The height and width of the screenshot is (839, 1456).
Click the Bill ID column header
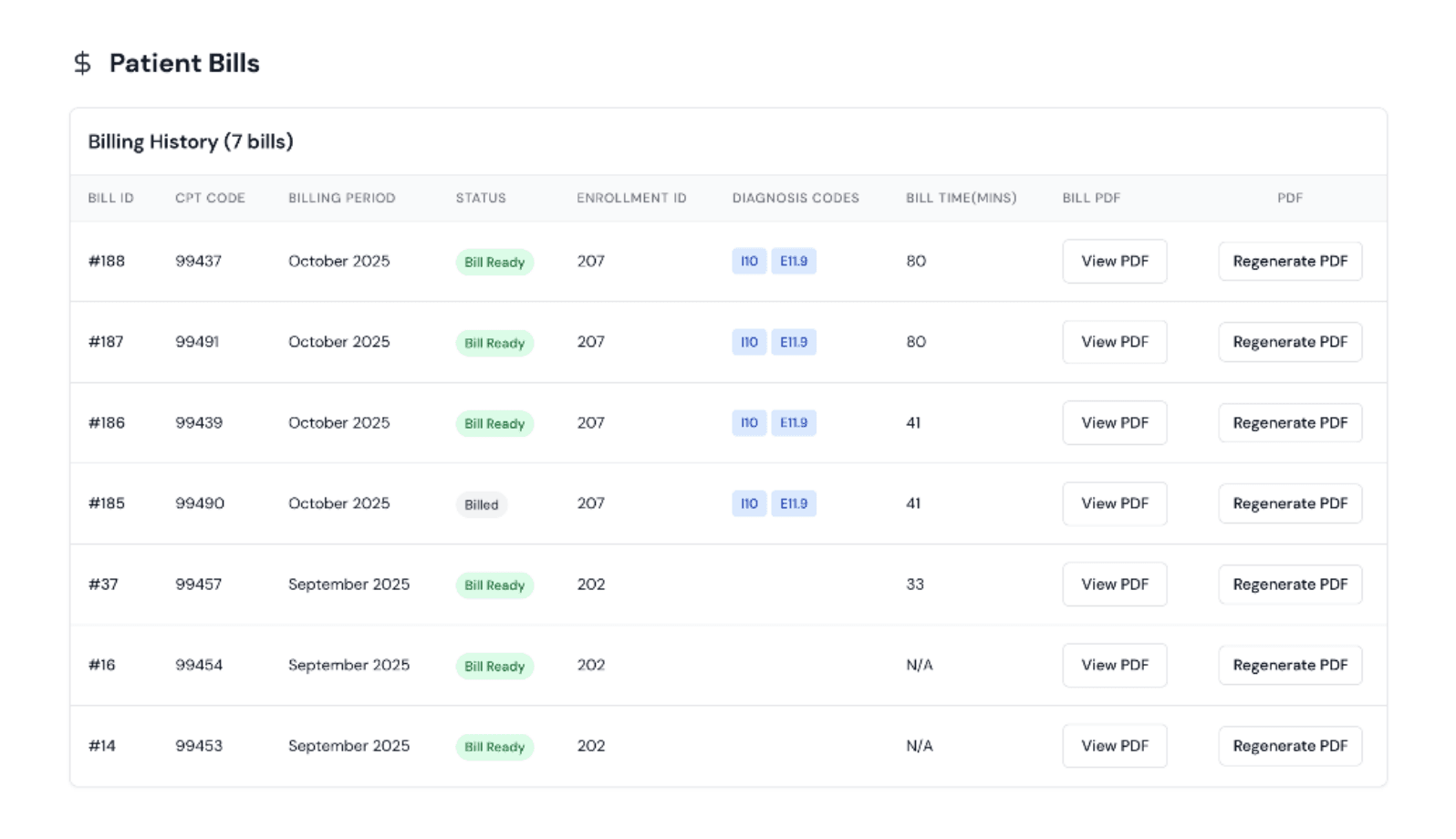point(110,198)
